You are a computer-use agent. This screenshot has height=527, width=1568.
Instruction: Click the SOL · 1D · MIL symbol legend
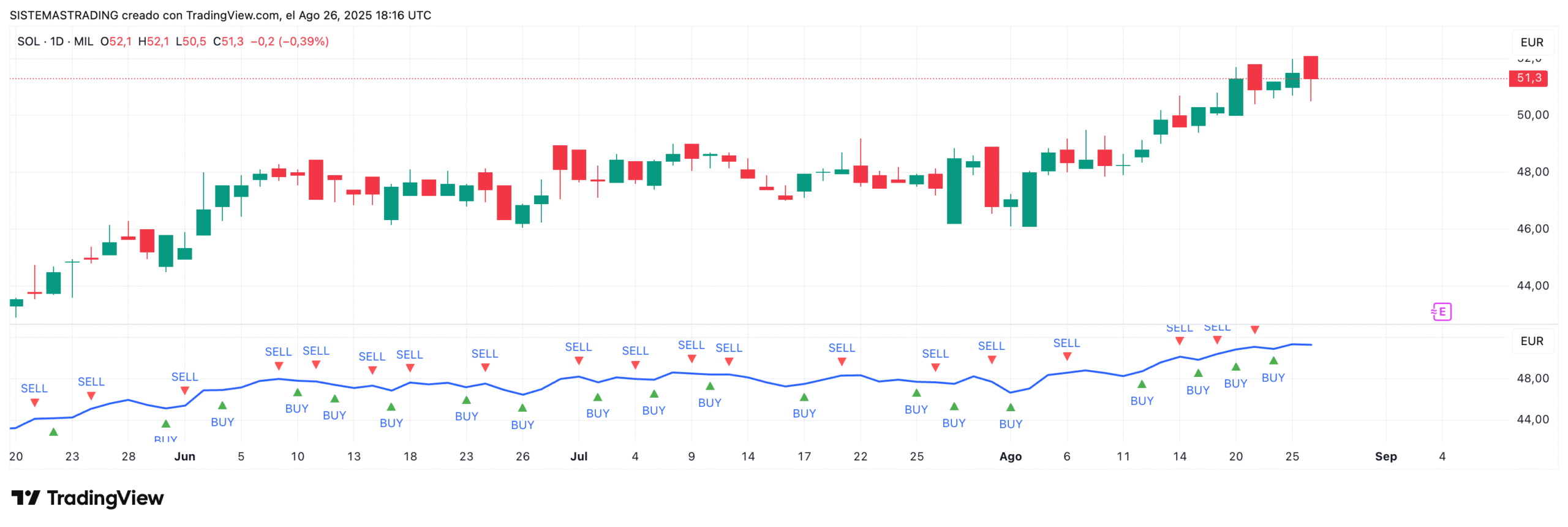pos(55,42)
